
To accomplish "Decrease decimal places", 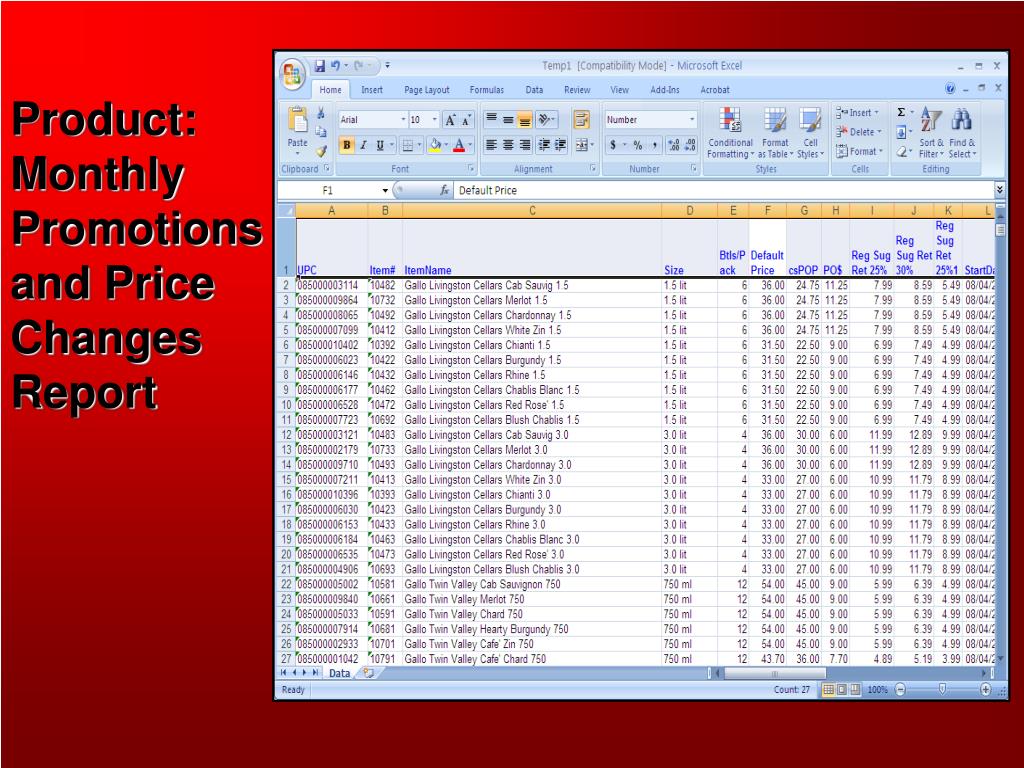I will 691,145.
